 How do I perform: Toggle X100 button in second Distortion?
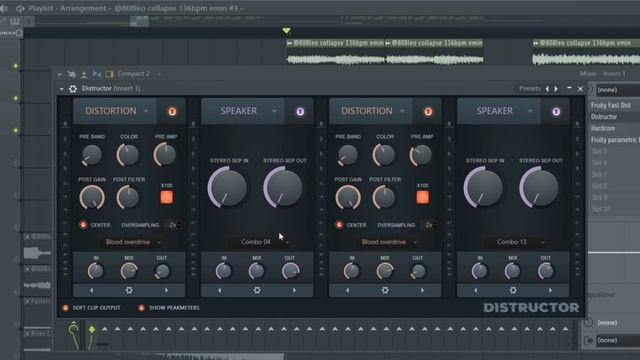(x=422, y=198)
